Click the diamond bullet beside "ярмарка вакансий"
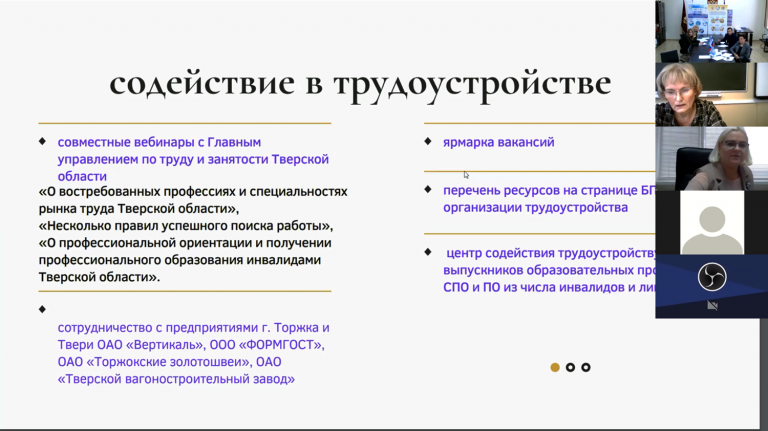The width and height of the screenshot is (768, 431). [428, 141]
